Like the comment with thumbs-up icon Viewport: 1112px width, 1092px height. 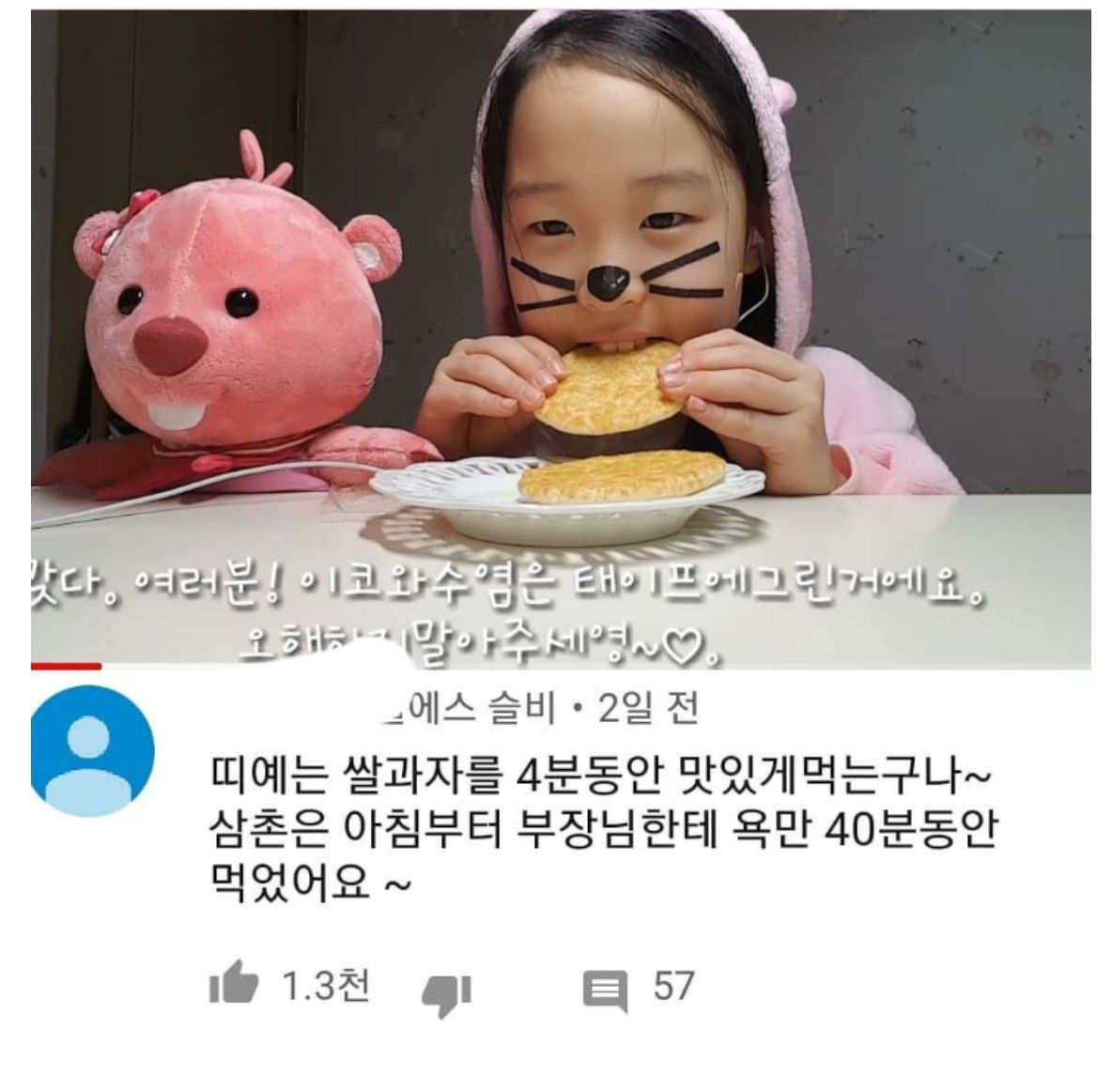click(233, 983)
